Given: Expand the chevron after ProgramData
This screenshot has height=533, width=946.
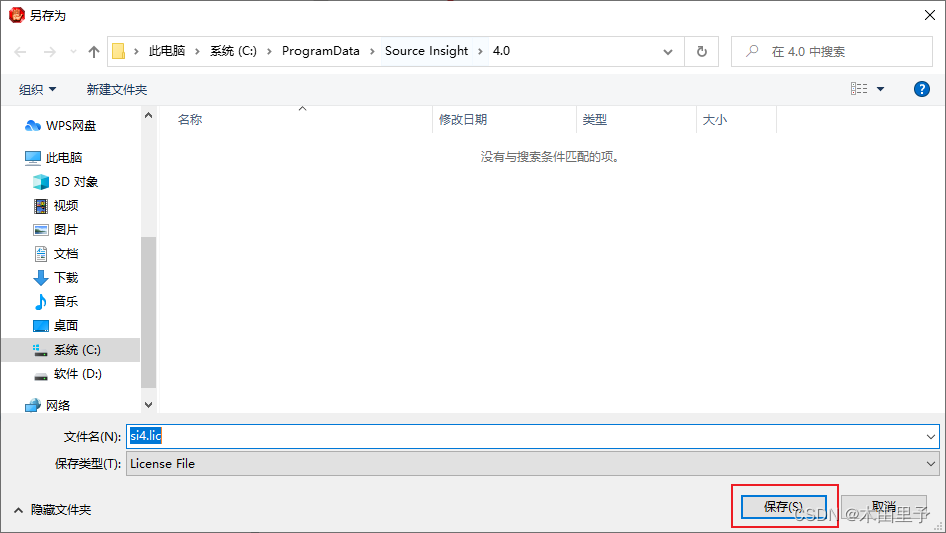Looking at the screenshot, I should click(372, 51).
